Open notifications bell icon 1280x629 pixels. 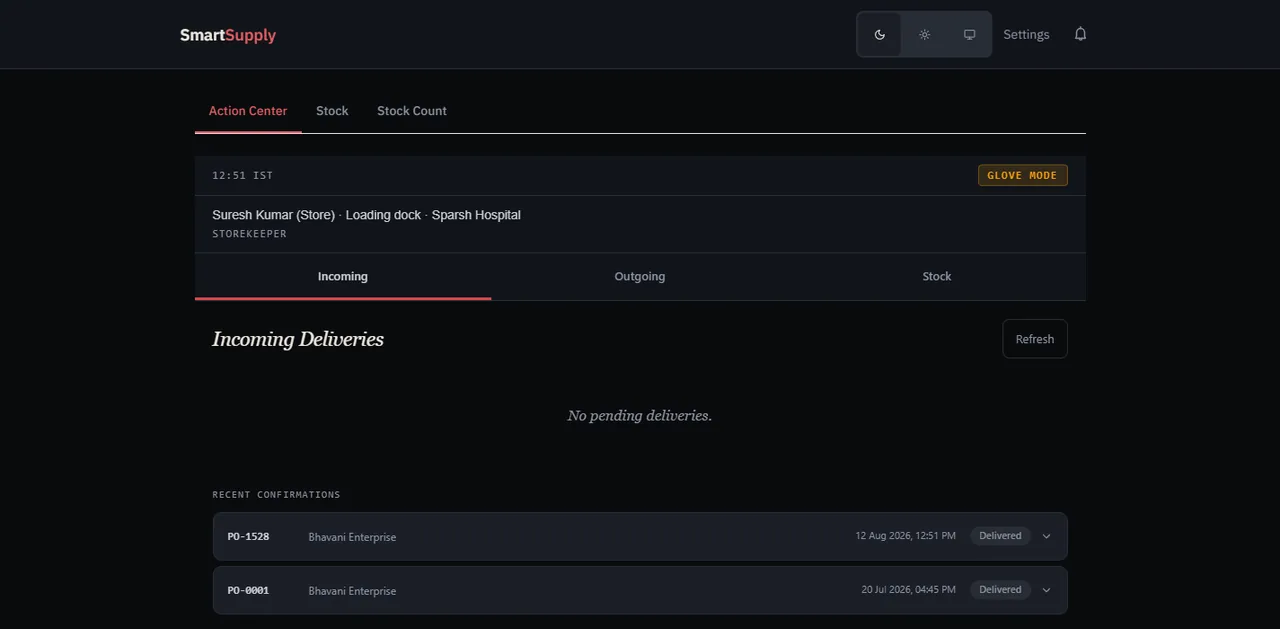pos(1080,34)
